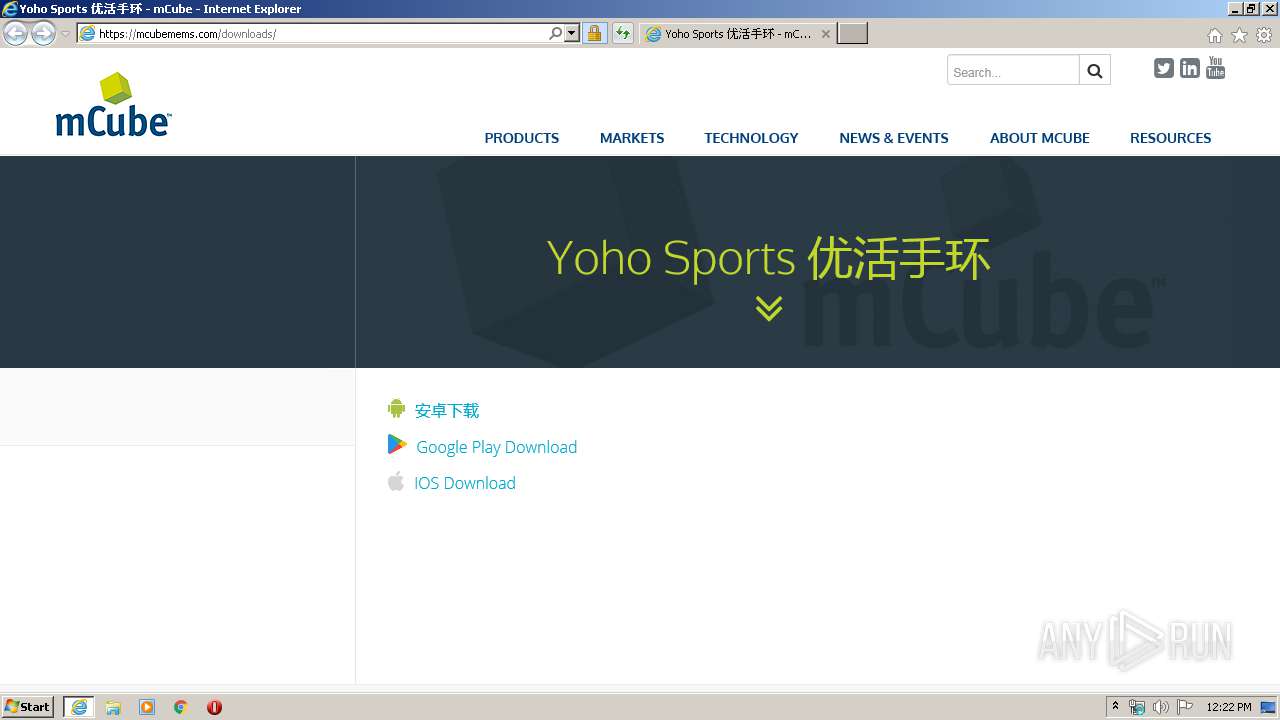This screenshot has width=1280, height=720.
Task: Click the IOS Download link
Action: (x=465, y=483)
